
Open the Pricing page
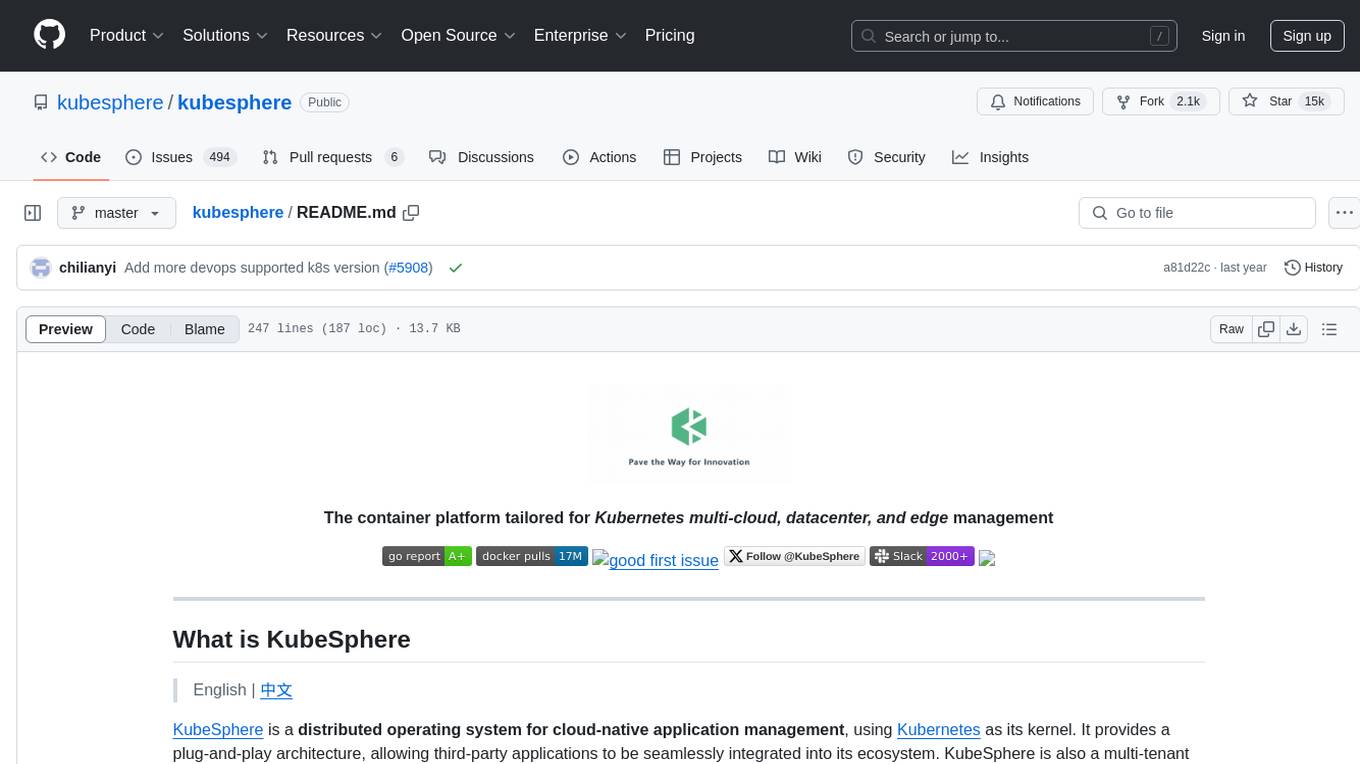tap(670, 36)
